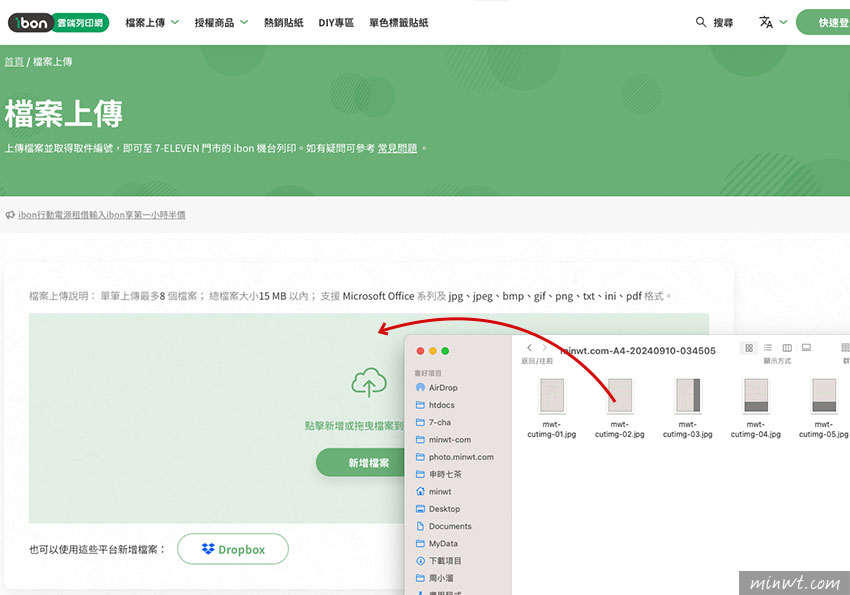This screenshot has width=850, height=595.
Task: Minimize the Finder window with the yellow button
Action: coord(433,351)
